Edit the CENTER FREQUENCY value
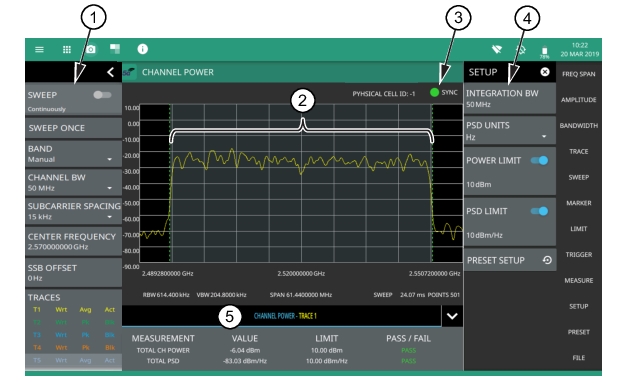 pos(73,241)
